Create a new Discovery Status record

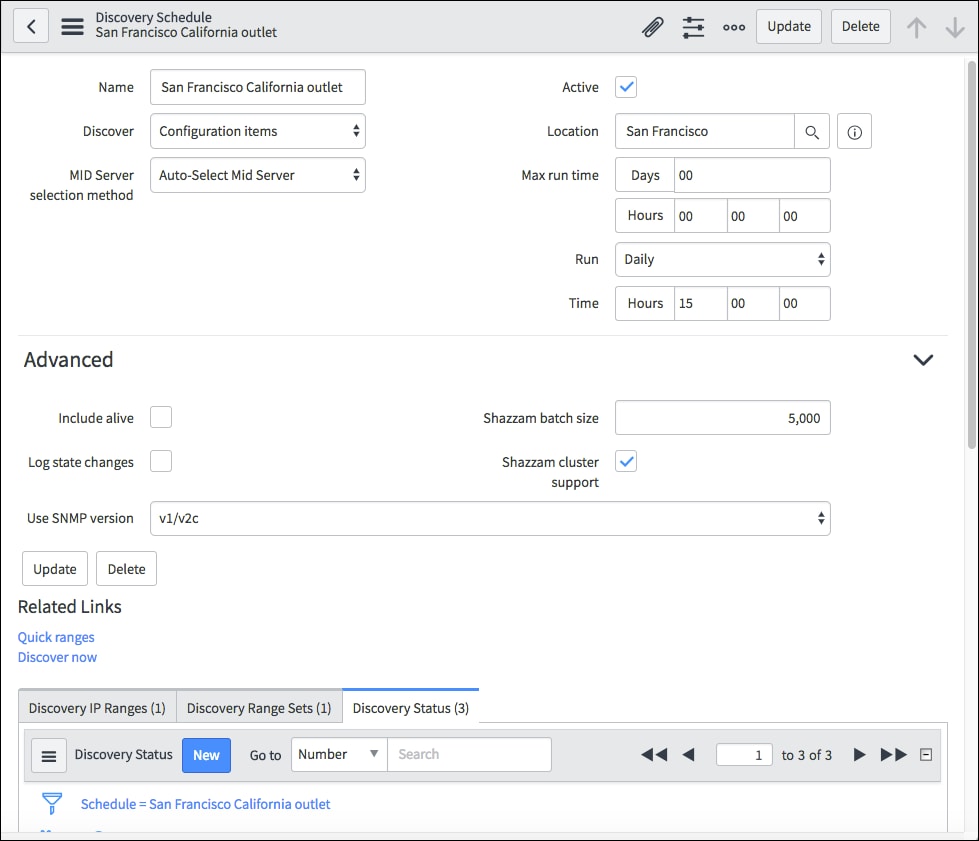point(206,755)
